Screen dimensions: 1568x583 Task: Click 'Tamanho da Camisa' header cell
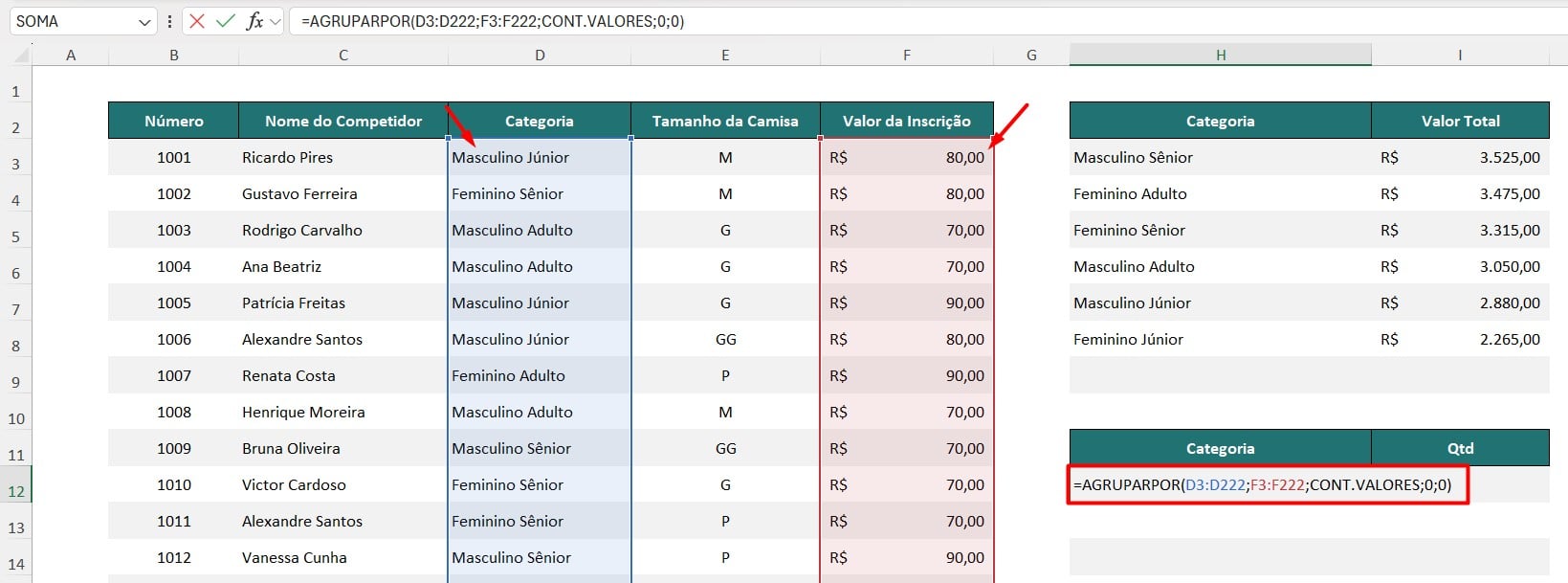725,121
